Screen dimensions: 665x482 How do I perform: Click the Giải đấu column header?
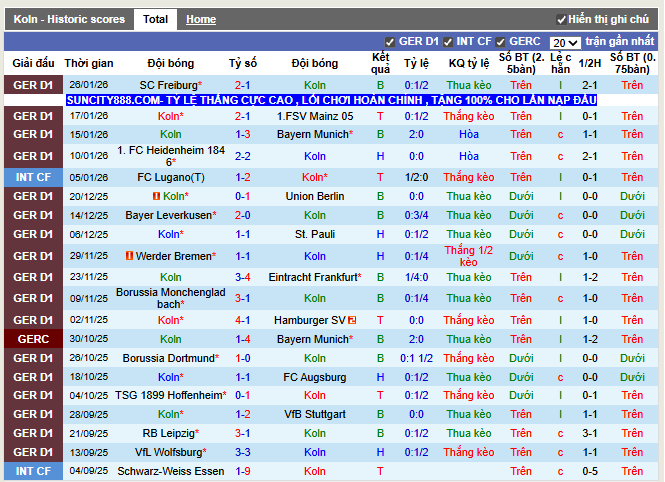tap(34, 63)
